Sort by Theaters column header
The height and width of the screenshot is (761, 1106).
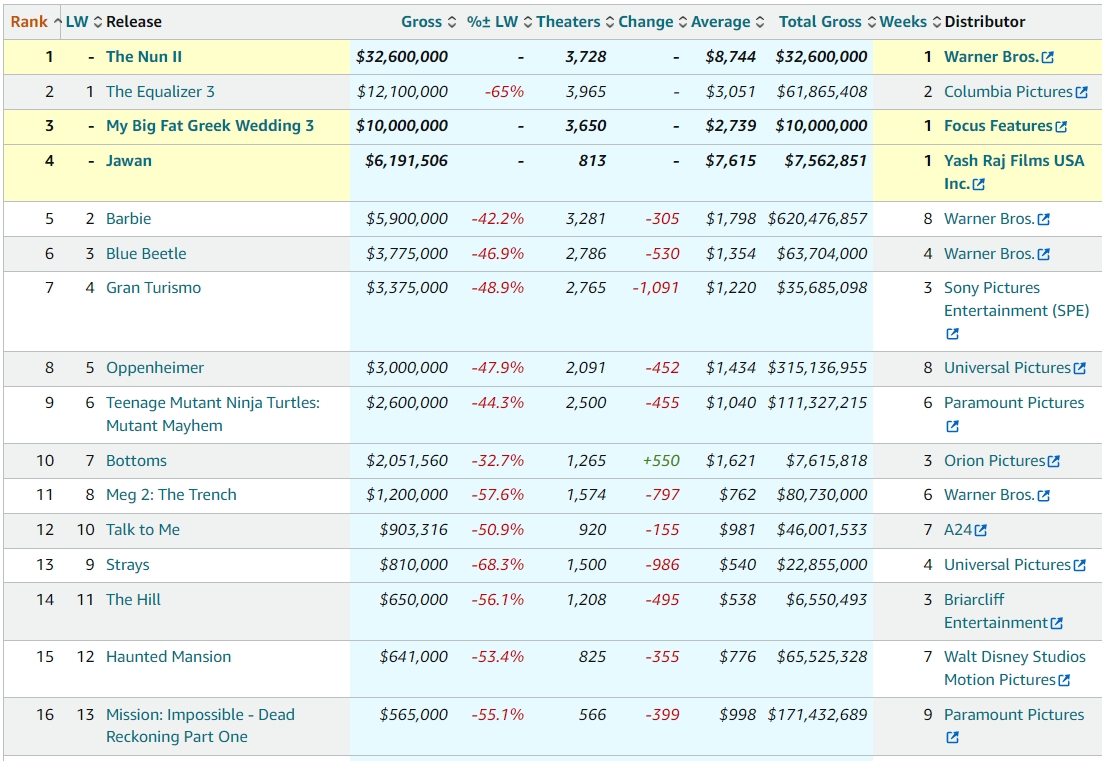click(575, 22)
